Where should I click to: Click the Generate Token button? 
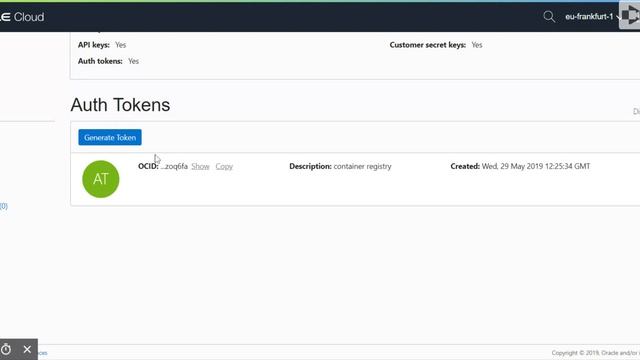click(110, 138)
